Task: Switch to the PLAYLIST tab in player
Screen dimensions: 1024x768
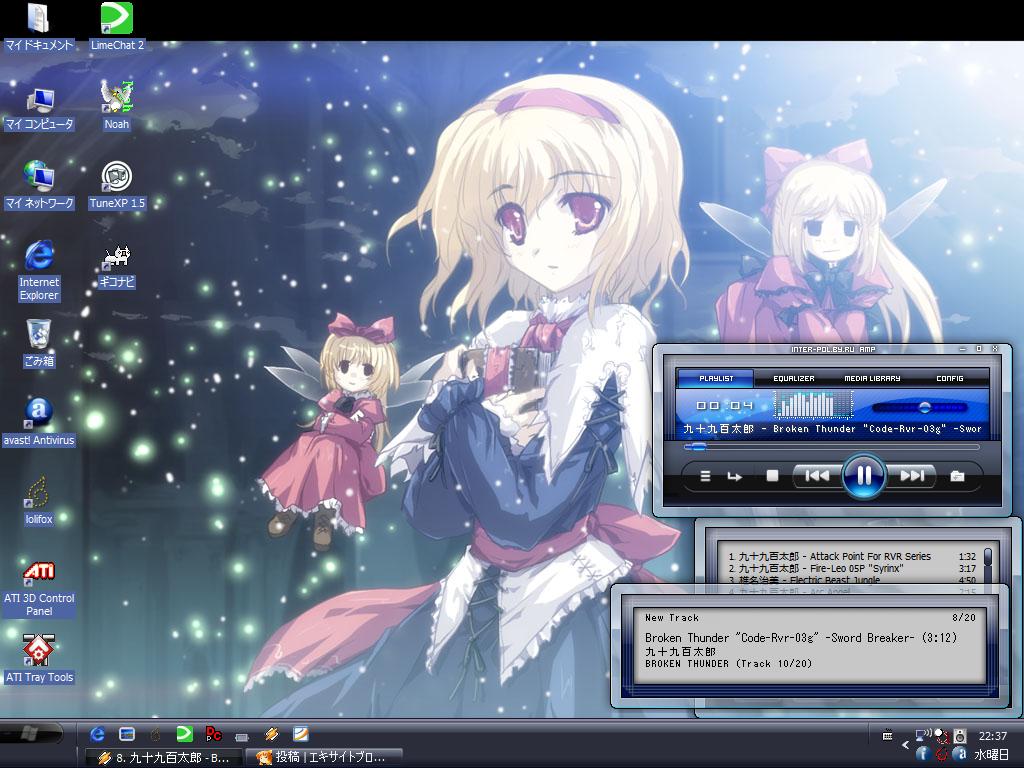Action: click(x=716, y=378)
